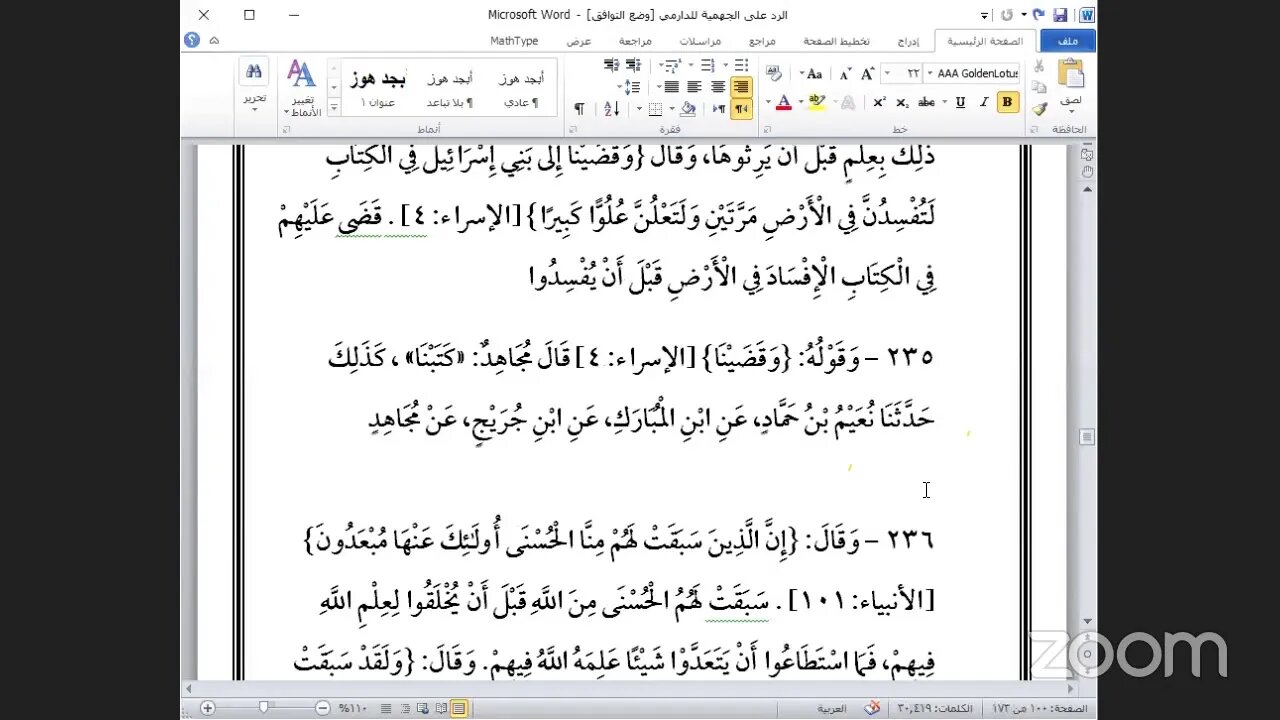Click the Bullets list icon
The height and width of the screenshot is (720, 1280).
(x=741, y=65)
